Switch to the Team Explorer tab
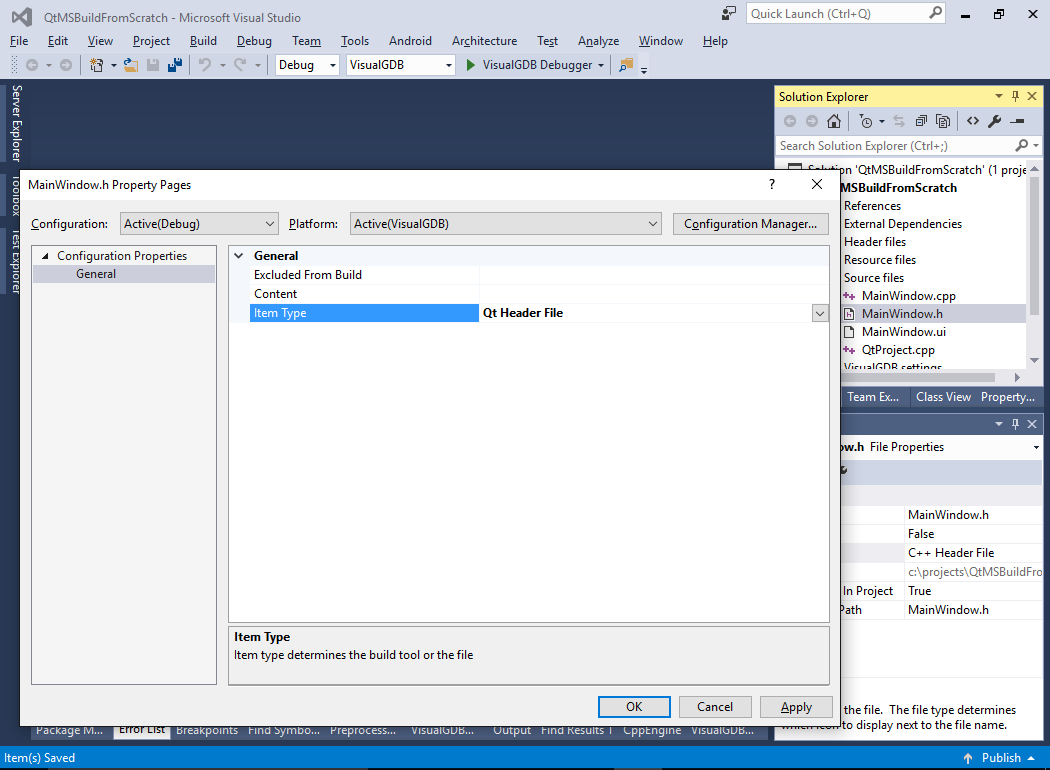 click(873, 397)
